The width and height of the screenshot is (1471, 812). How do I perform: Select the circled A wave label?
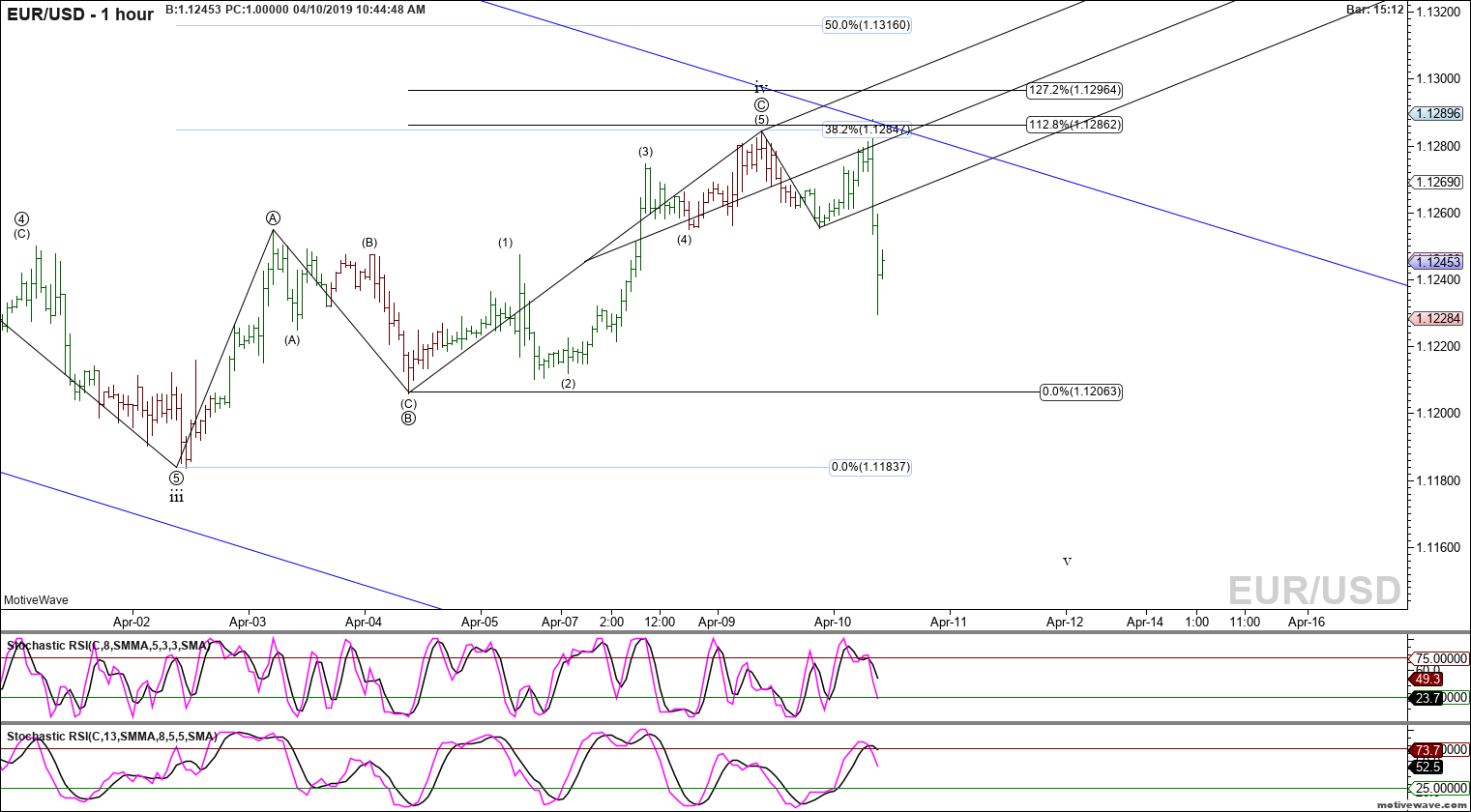point(274,218)
